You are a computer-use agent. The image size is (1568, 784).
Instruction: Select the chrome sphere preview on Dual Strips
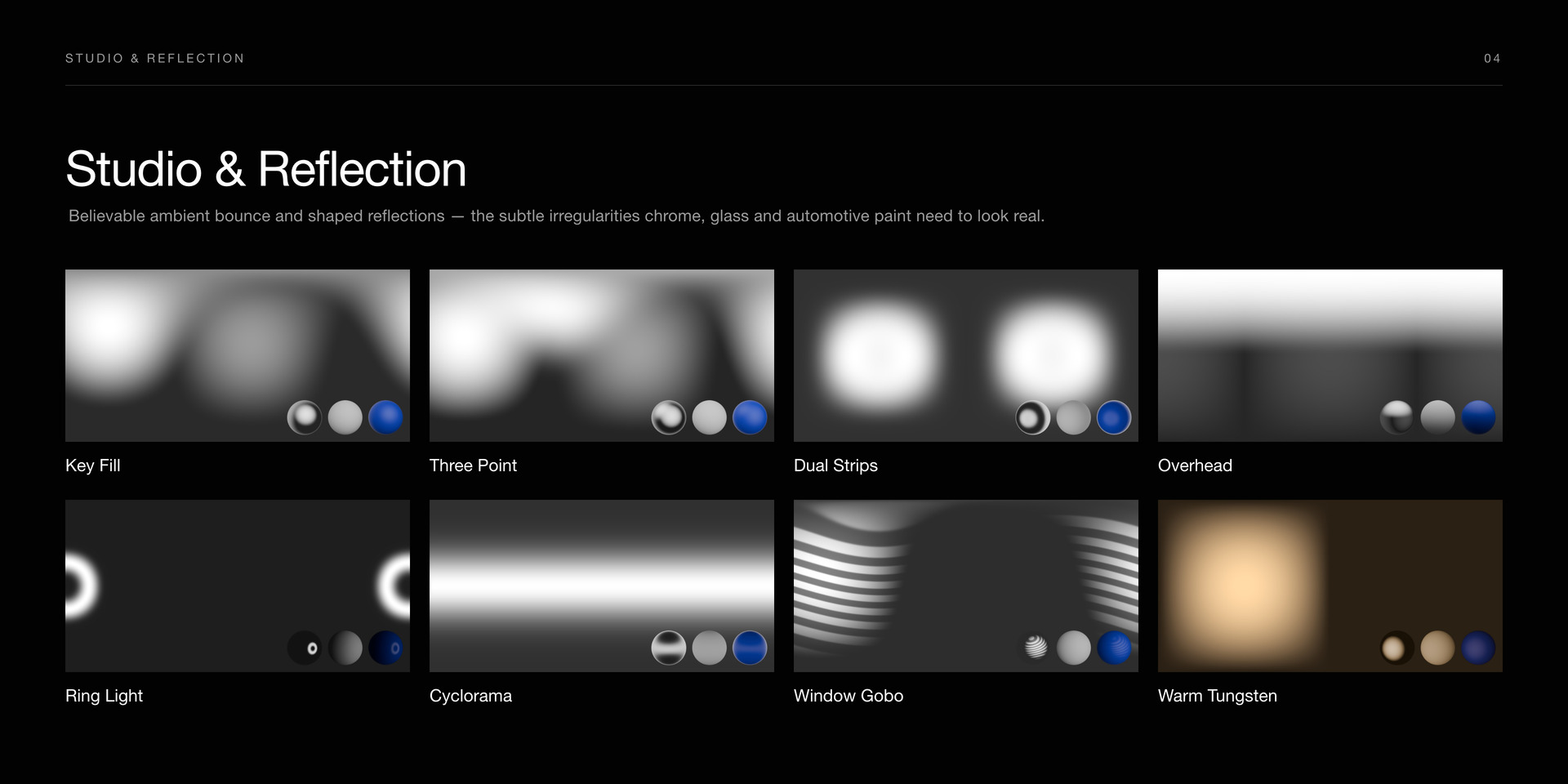(x=1033, y=417)
